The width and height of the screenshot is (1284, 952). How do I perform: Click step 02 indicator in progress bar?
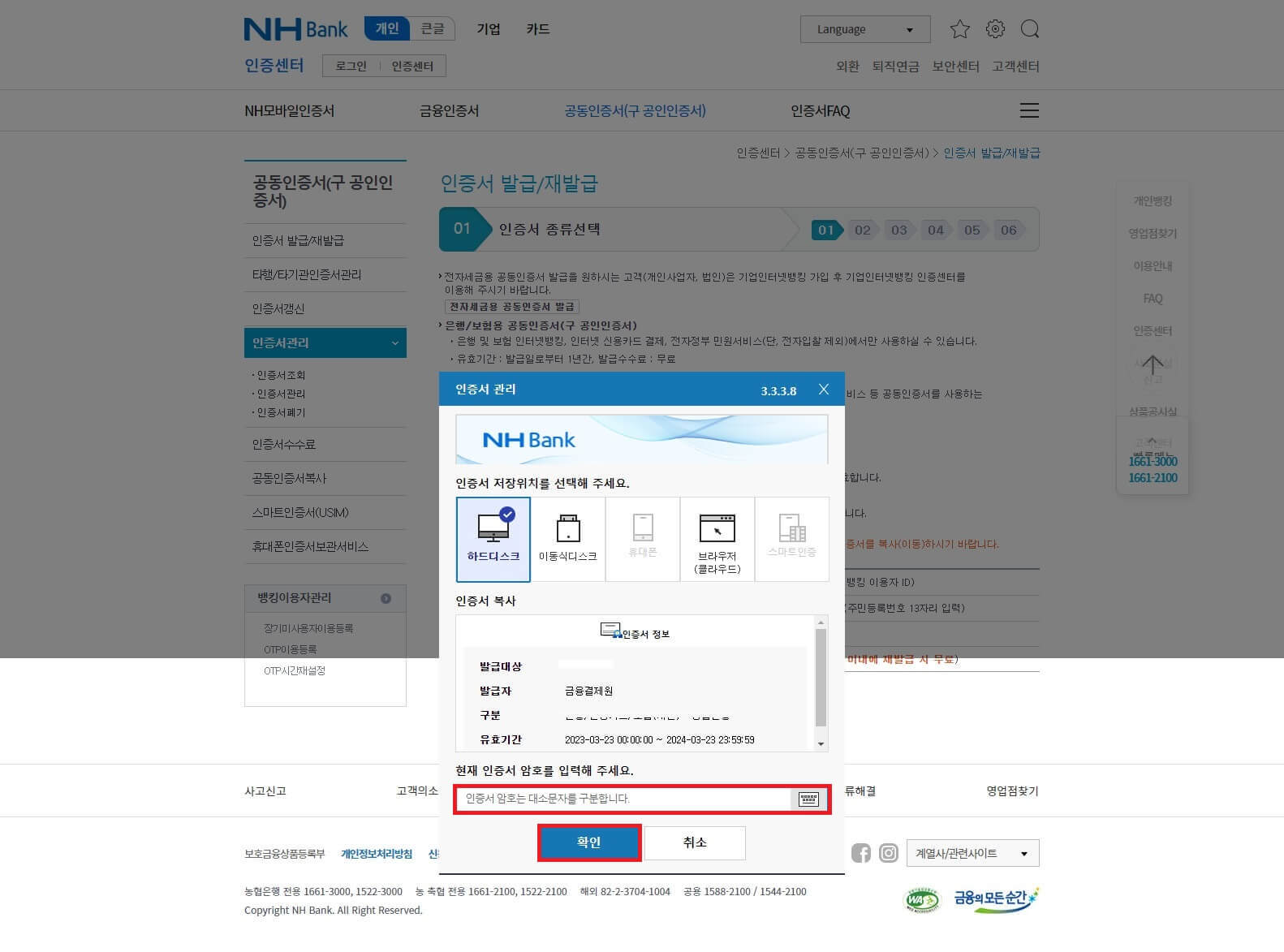pos(862,230)
